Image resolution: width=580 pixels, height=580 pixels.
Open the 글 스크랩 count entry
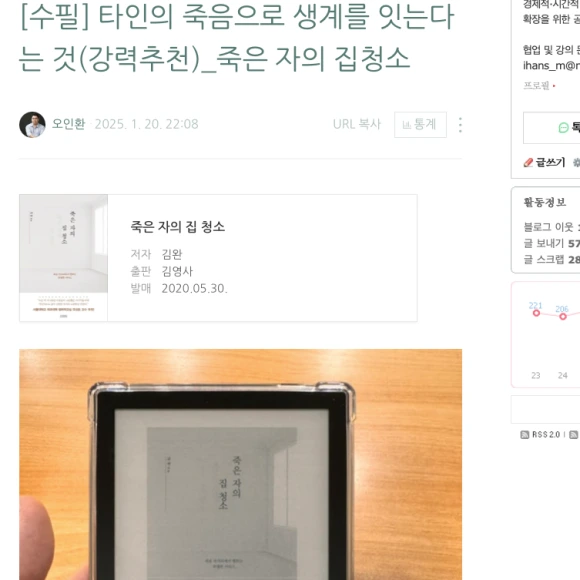coord(552,259)
